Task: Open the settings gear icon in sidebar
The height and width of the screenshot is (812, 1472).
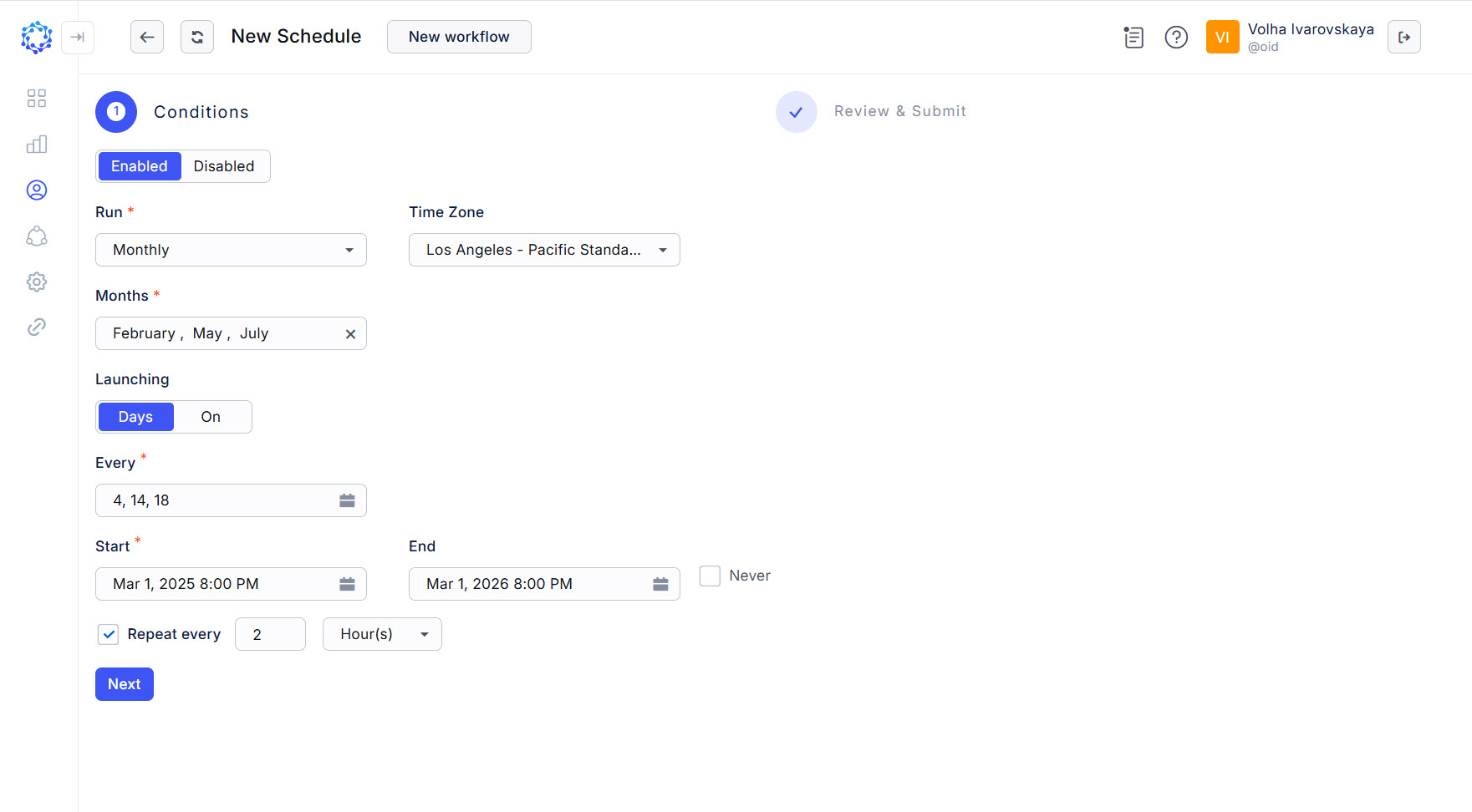Action: [x=37, y=282]
